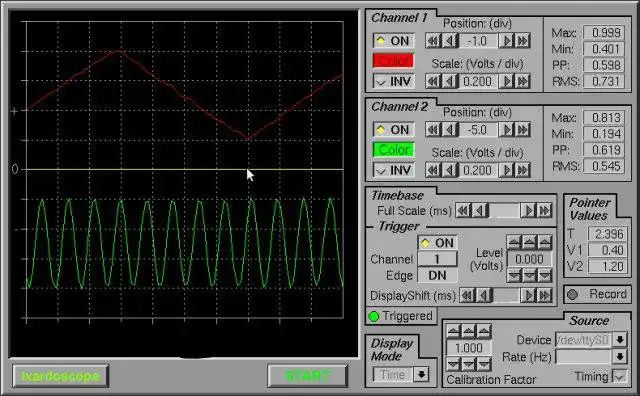The height and width of the screenshot is (396, 640).
Task: Lower trigger level with middle down arrow
Action: click(x=529, y=276)
